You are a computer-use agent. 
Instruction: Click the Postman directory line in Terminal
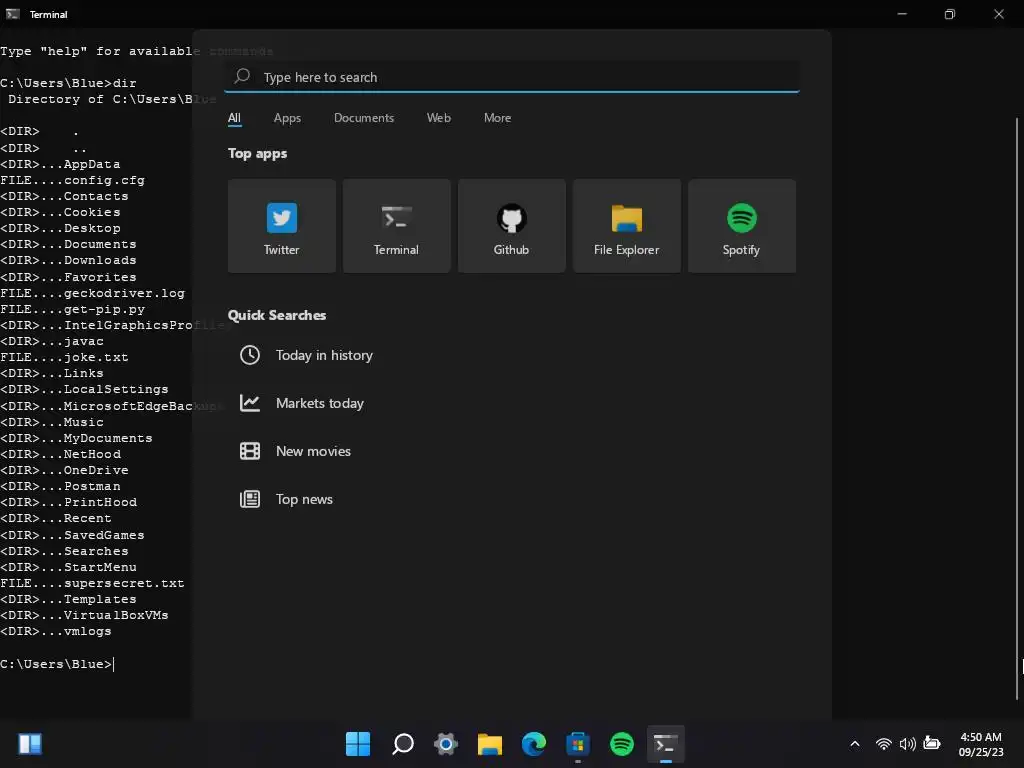(x=60, y=487)
